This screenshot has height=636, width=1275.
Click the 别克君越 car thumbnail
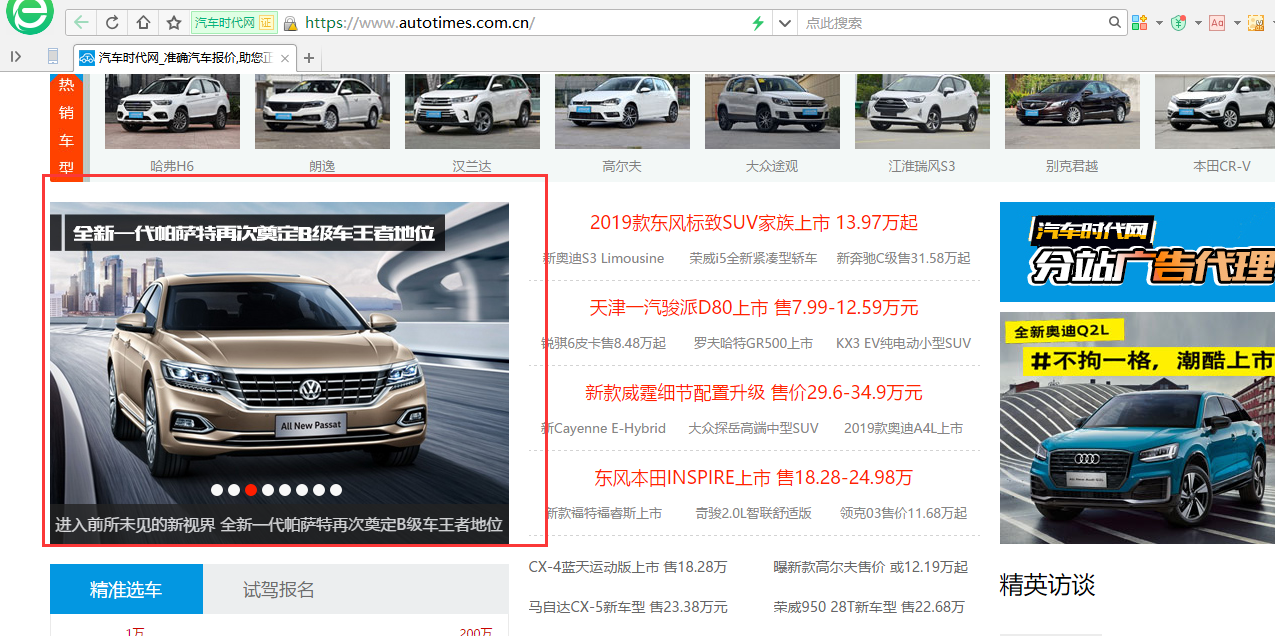pos(1072,111)
